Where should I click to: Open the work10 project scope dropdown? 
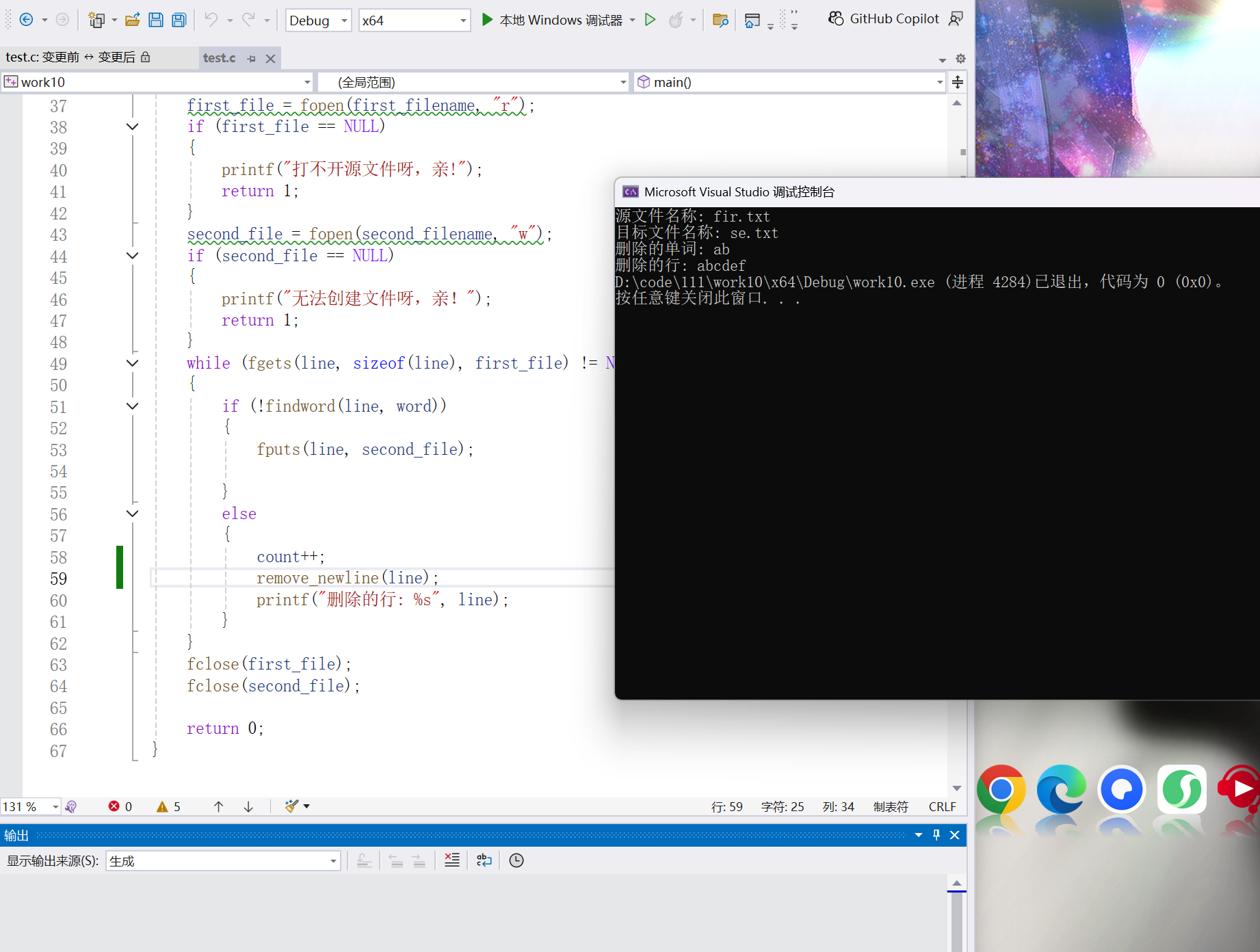tap(157, 82)
